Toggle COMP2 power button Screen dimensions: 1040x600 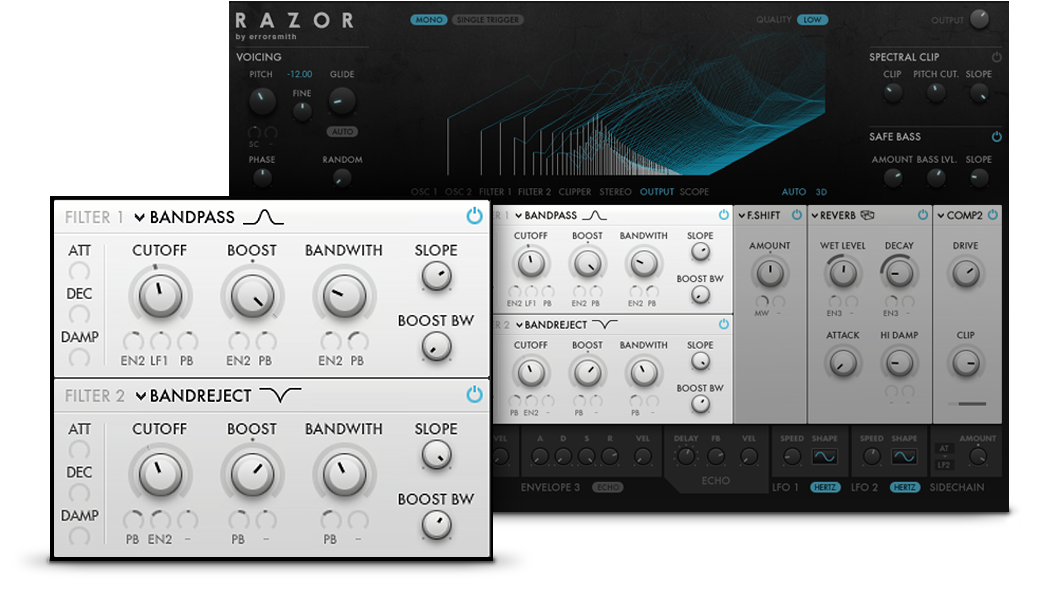click(993, 215)
